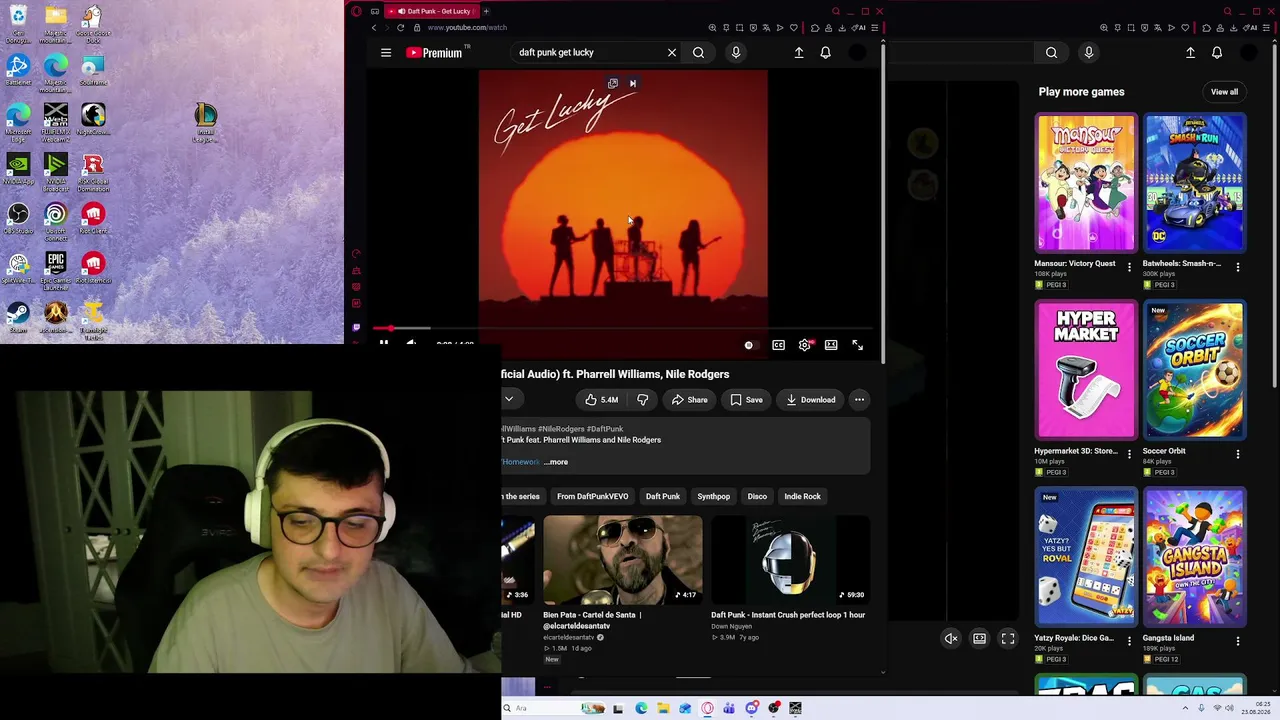The image size is (1280, 720).
Task: Open YouTube notifications bell in front window
Action: [x=826, y=53]
